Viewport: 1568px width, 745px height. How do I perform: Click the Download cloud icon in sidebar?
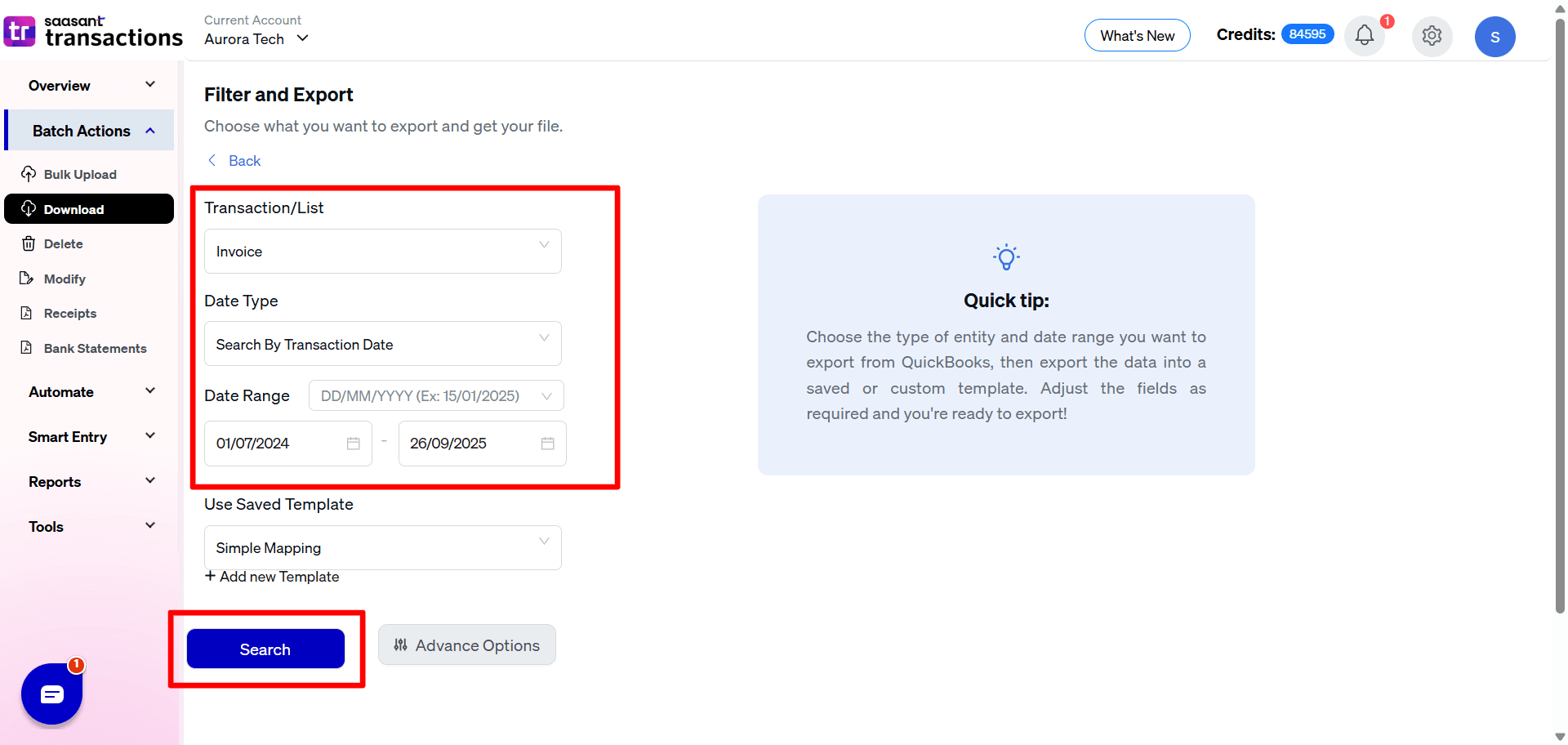(29, 208)
